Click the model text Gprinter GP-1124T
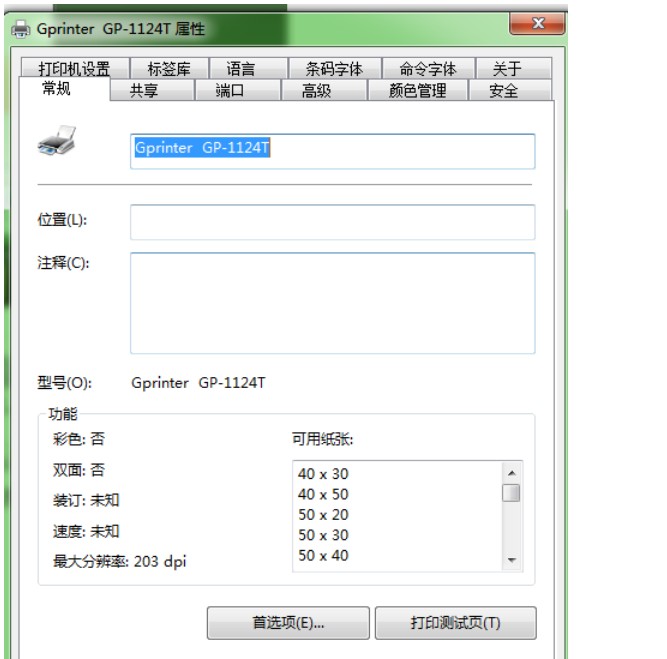667x659 pixels. pos(198,383)
